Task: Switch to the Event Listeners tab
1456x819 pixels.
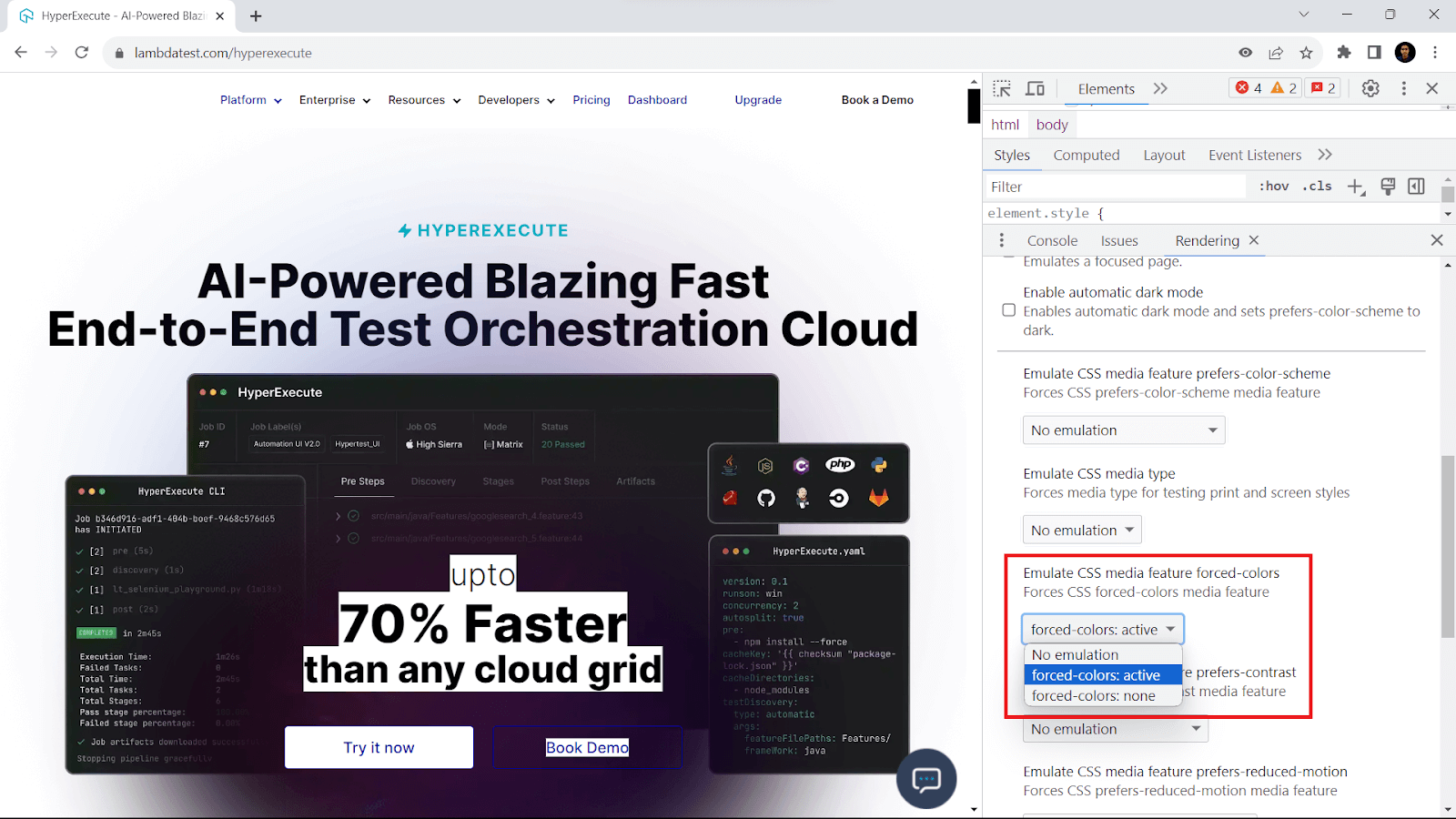Action: [x=1255, y=156]
